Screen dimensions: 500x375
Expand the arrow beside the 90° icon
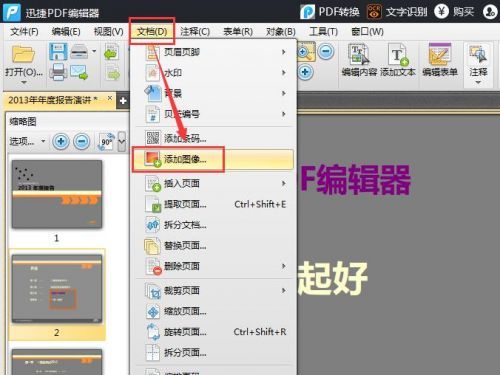click(x=122, y=142)
